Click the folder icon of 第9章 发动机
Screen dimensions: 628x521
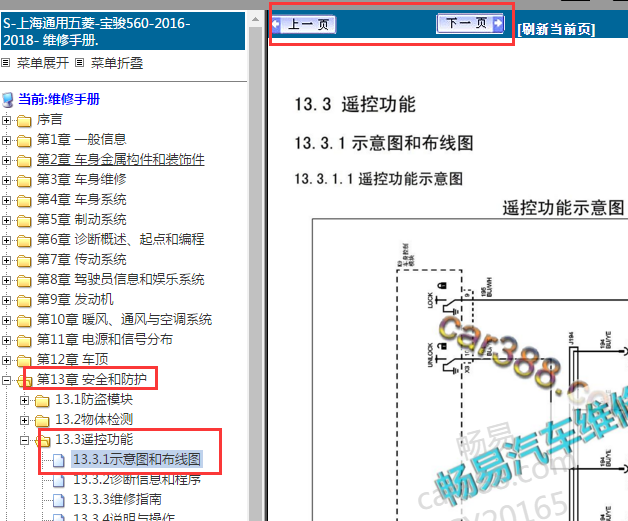coord(24,301)
